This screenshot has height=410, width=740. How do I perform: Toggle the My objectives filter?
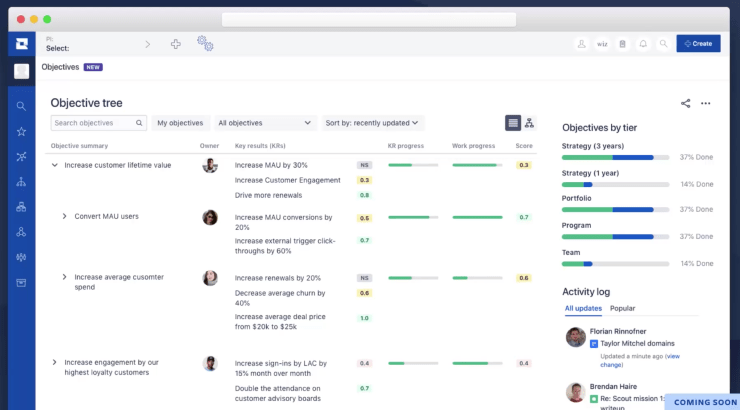180,123
